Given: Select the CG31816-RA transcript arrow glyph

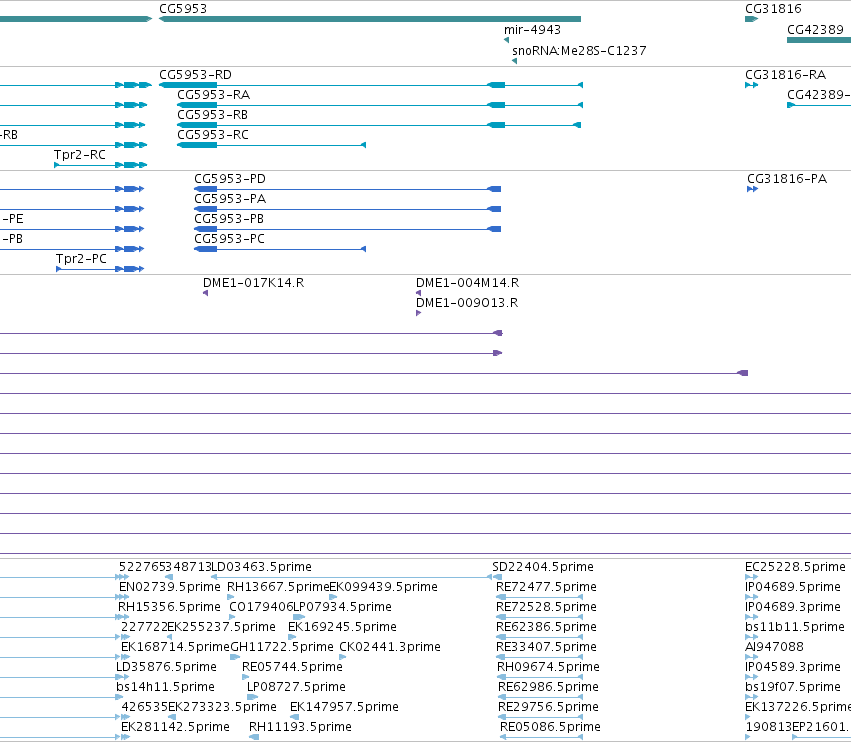Looking at the screenshot, I should [752, 85].
